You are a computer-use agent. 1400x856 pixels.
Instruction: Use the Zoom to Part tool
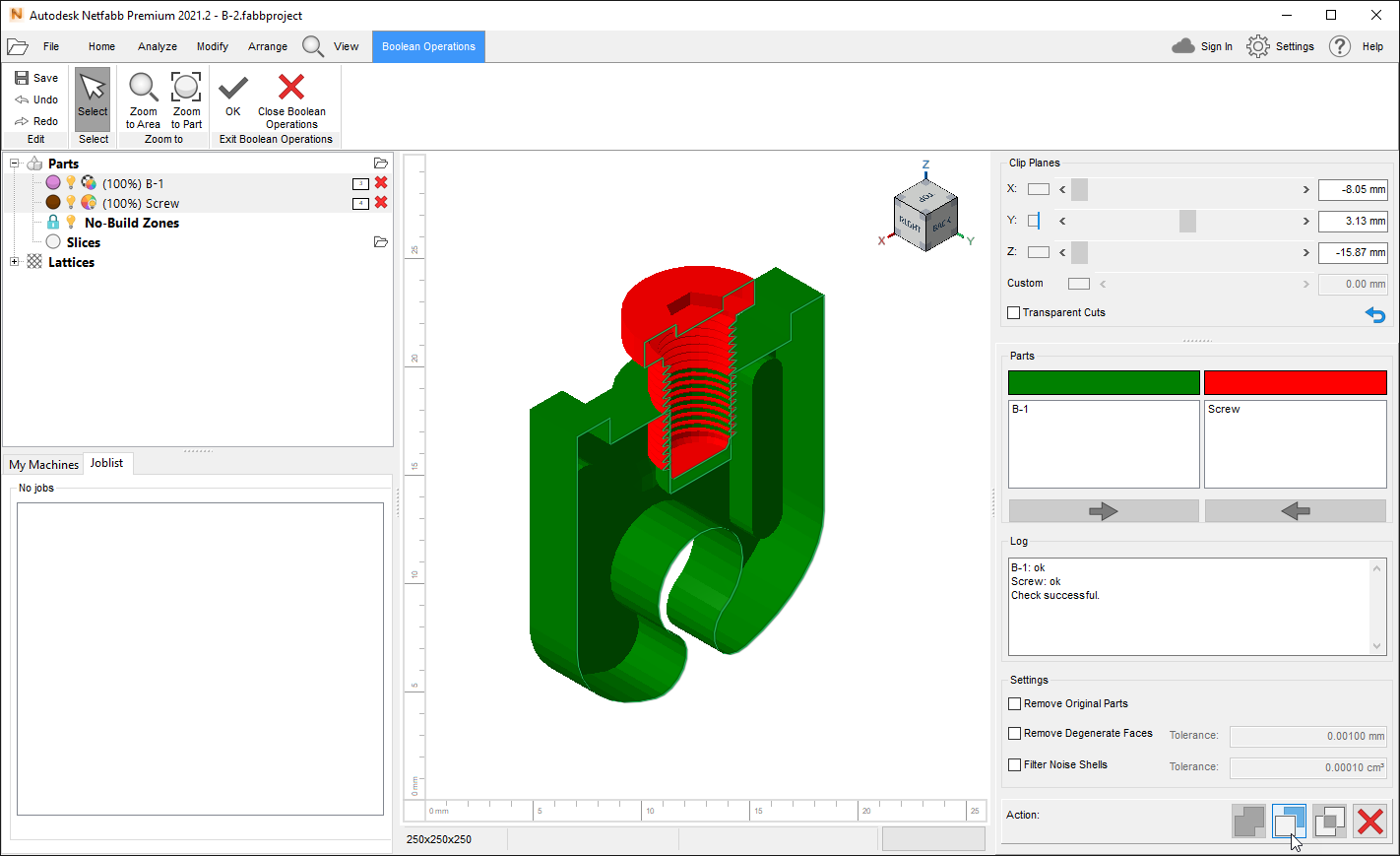coord(186,99)
